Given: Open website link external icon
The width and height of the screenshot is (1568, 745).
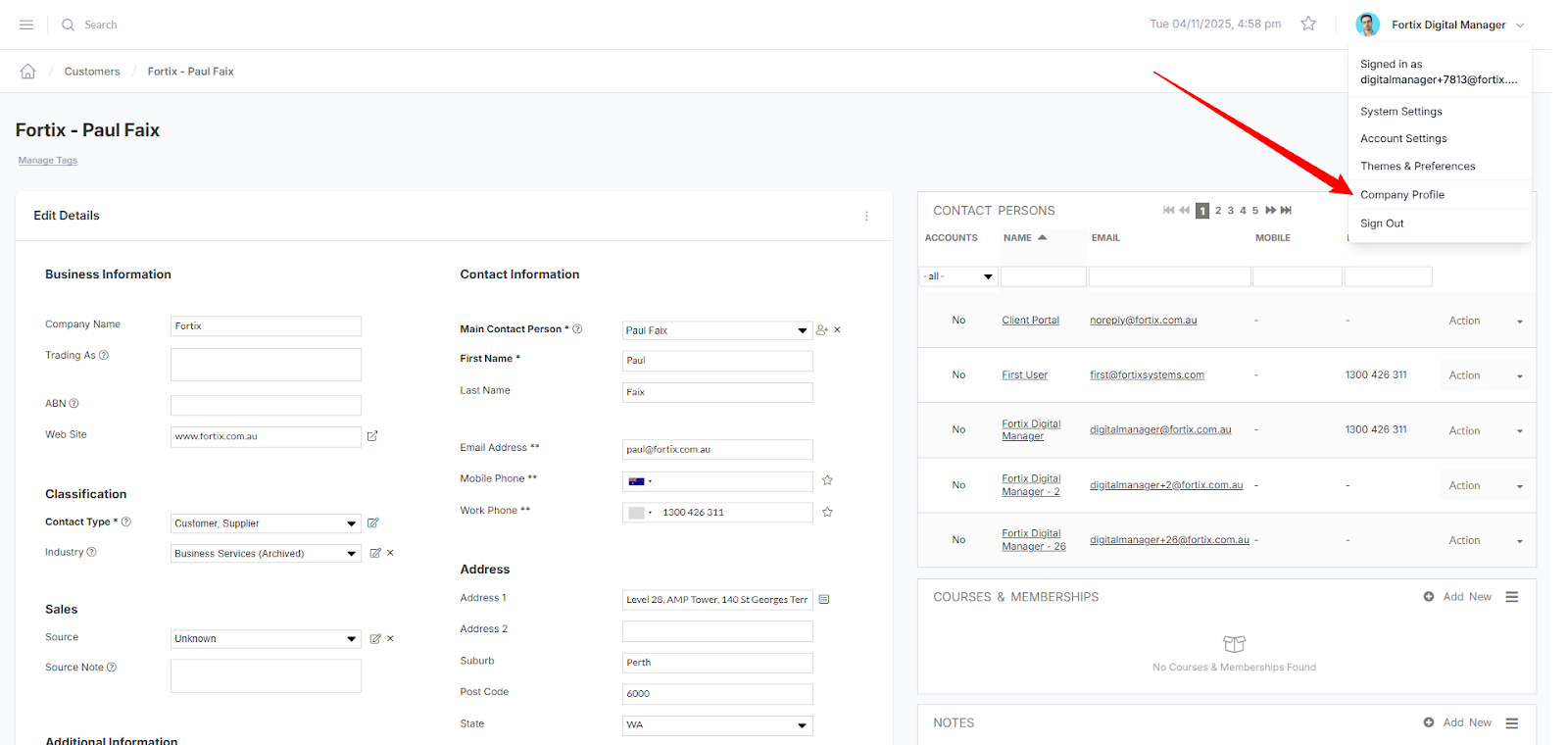Looking at the screenshot, I should [x=372, y=436].
